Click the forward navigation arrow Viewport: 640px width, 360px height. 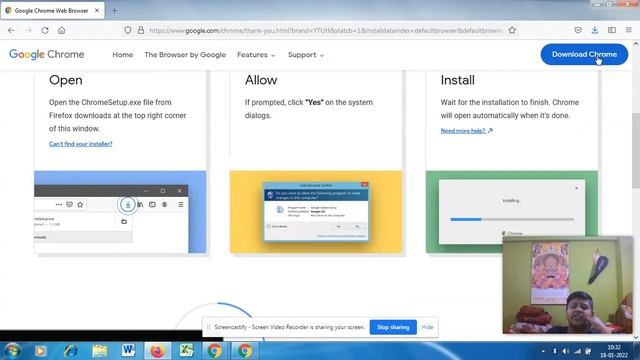point(28,30)
